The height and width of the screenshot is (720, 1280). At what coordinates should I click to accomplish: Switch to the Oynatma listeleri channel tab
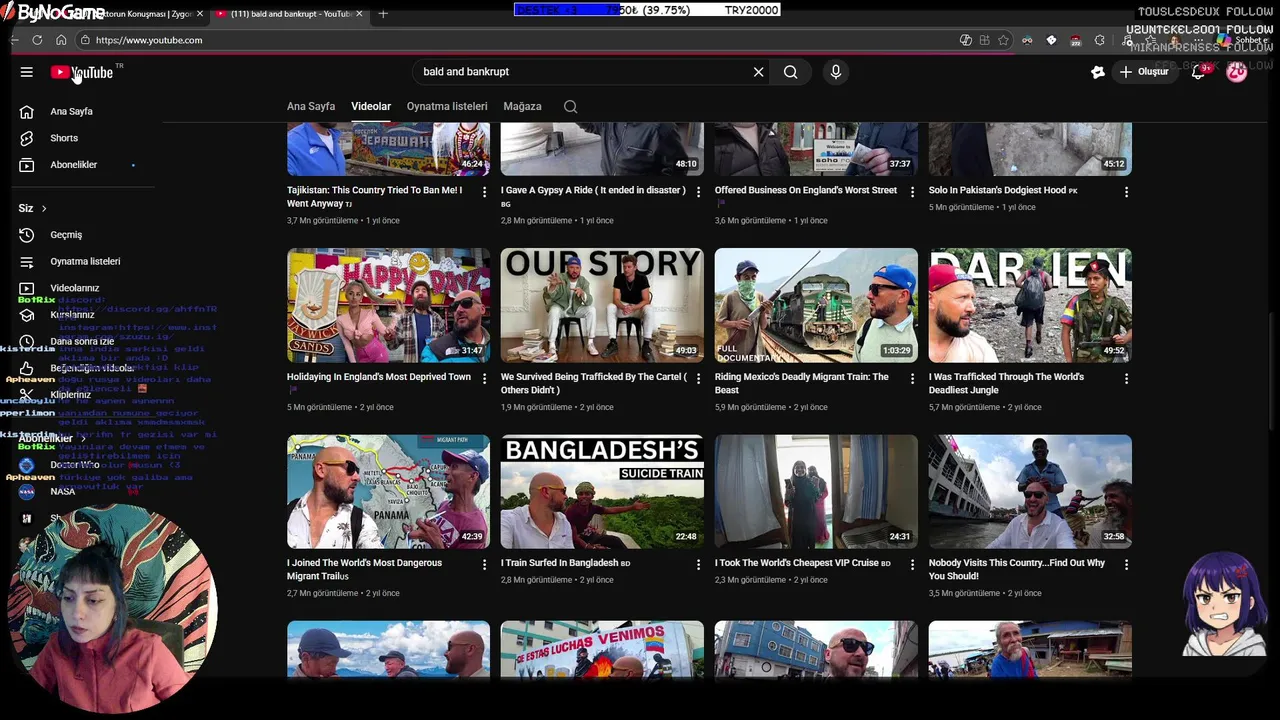pyautogui.click(x=447, y=106)
